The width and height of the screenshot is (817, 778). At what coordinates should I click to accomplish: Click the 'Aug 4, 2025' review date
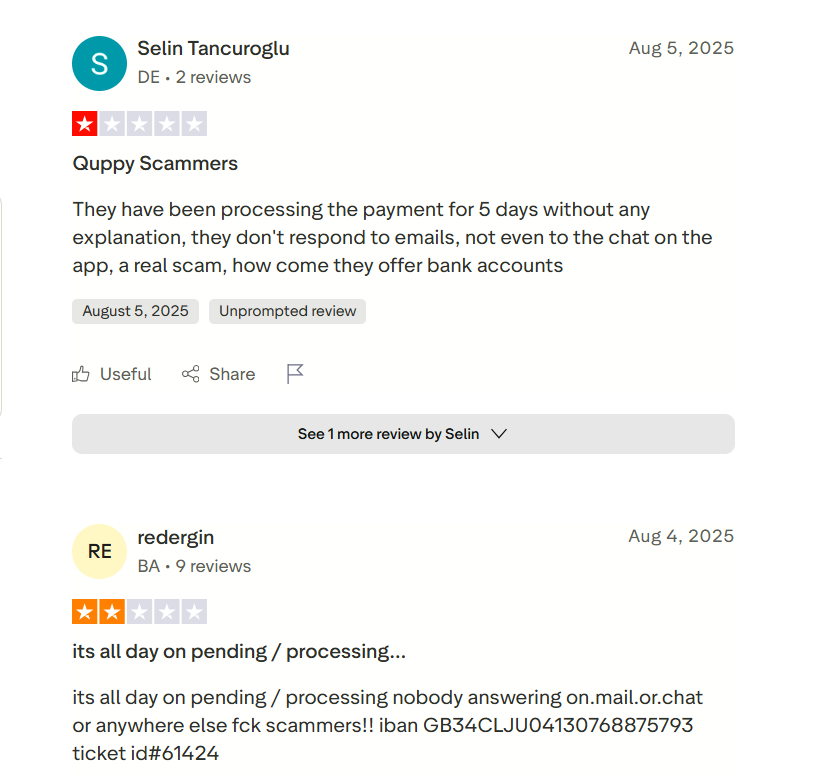click(681, 536)
